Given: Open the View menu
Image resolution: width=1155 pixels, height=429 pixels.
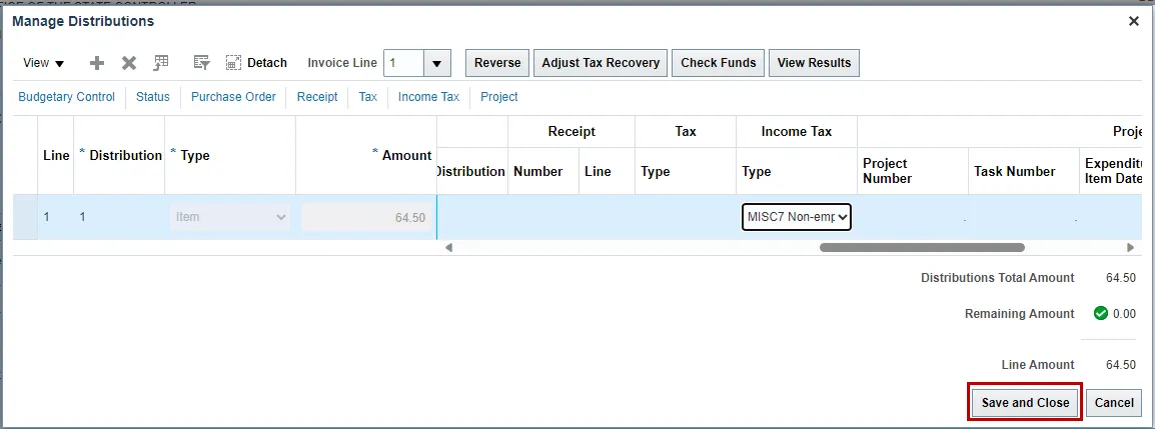Looking at the screenshot, I should [x=43, y=63].
